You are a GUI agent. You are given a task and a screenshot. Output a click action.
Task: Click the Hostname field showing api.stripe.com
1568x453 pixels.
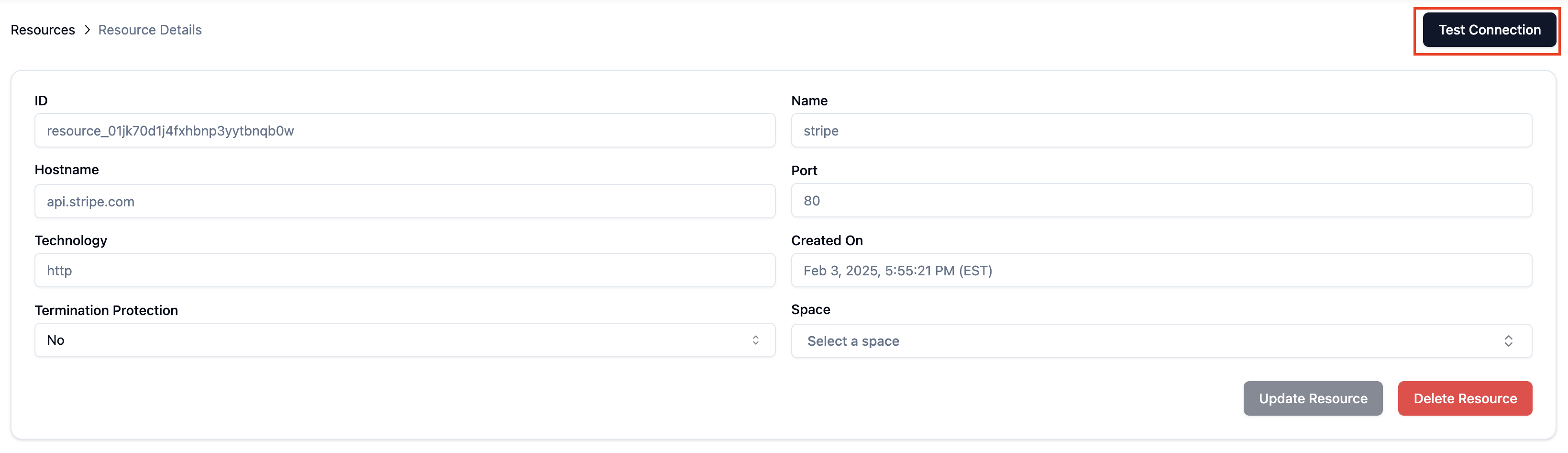pyautogui.click(x=405, y=201)
